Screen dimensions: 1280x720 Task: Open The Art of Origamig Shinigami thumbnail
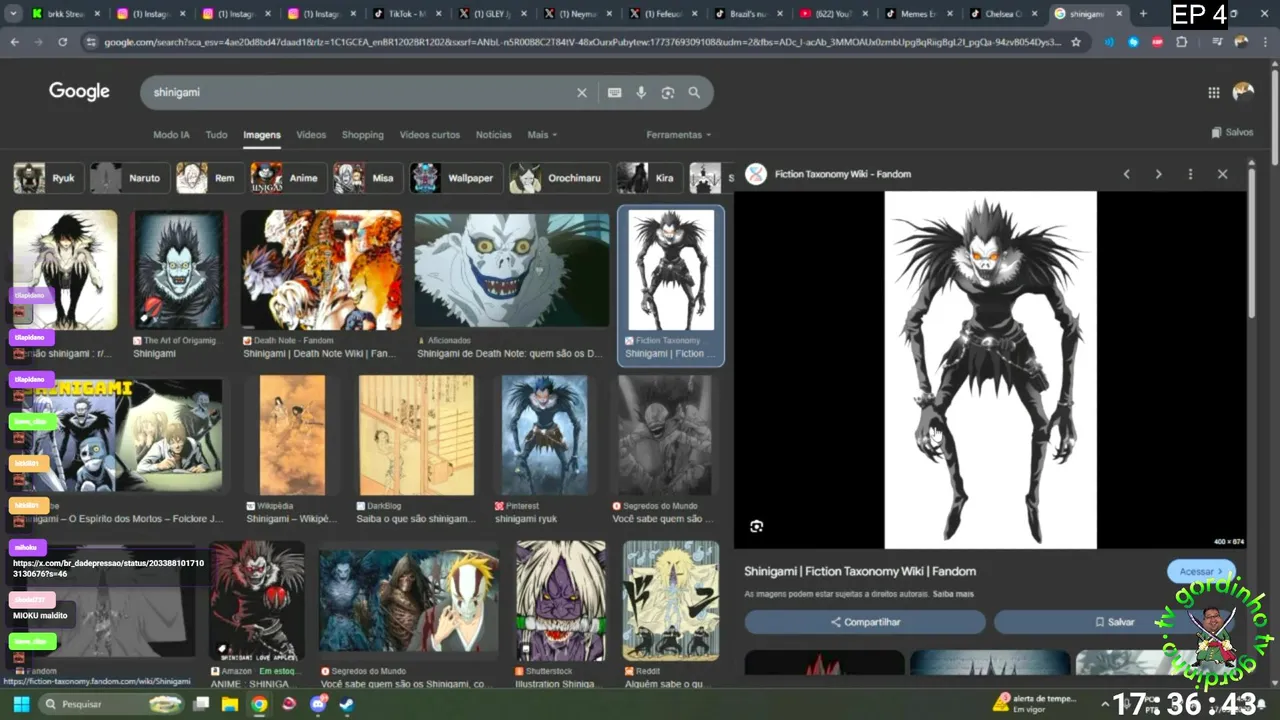pyautogui.click(x=180, y=270)
